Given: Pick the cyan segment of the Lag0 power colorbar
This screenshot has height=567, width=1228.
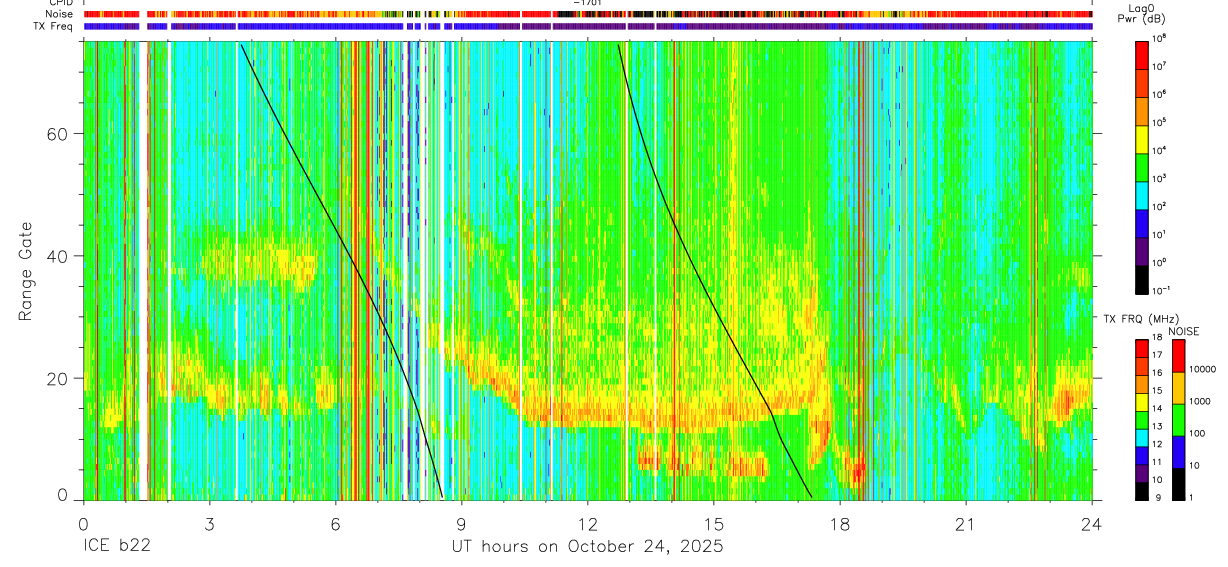Looking at the screenshot, I should tap(1142, 194).
